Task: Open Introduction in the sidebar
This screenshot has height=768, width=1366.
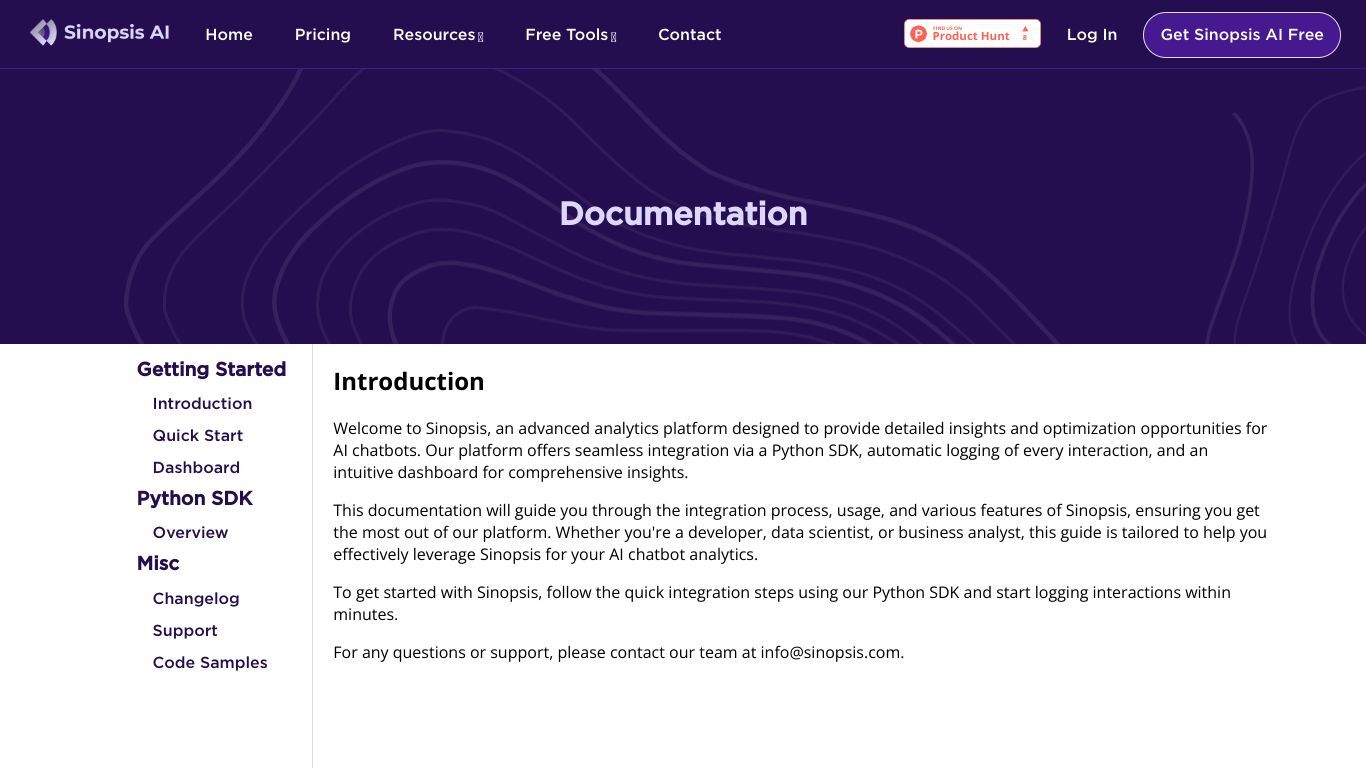Action: point(202,403)
